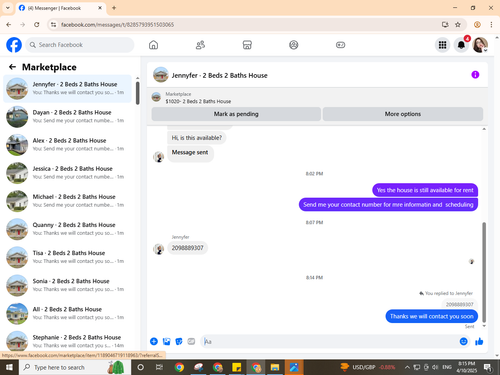The height and width of the screenshot is (375, 500).
Task: Select the Messenger | Facebook tab
Action: click(60, 8)
